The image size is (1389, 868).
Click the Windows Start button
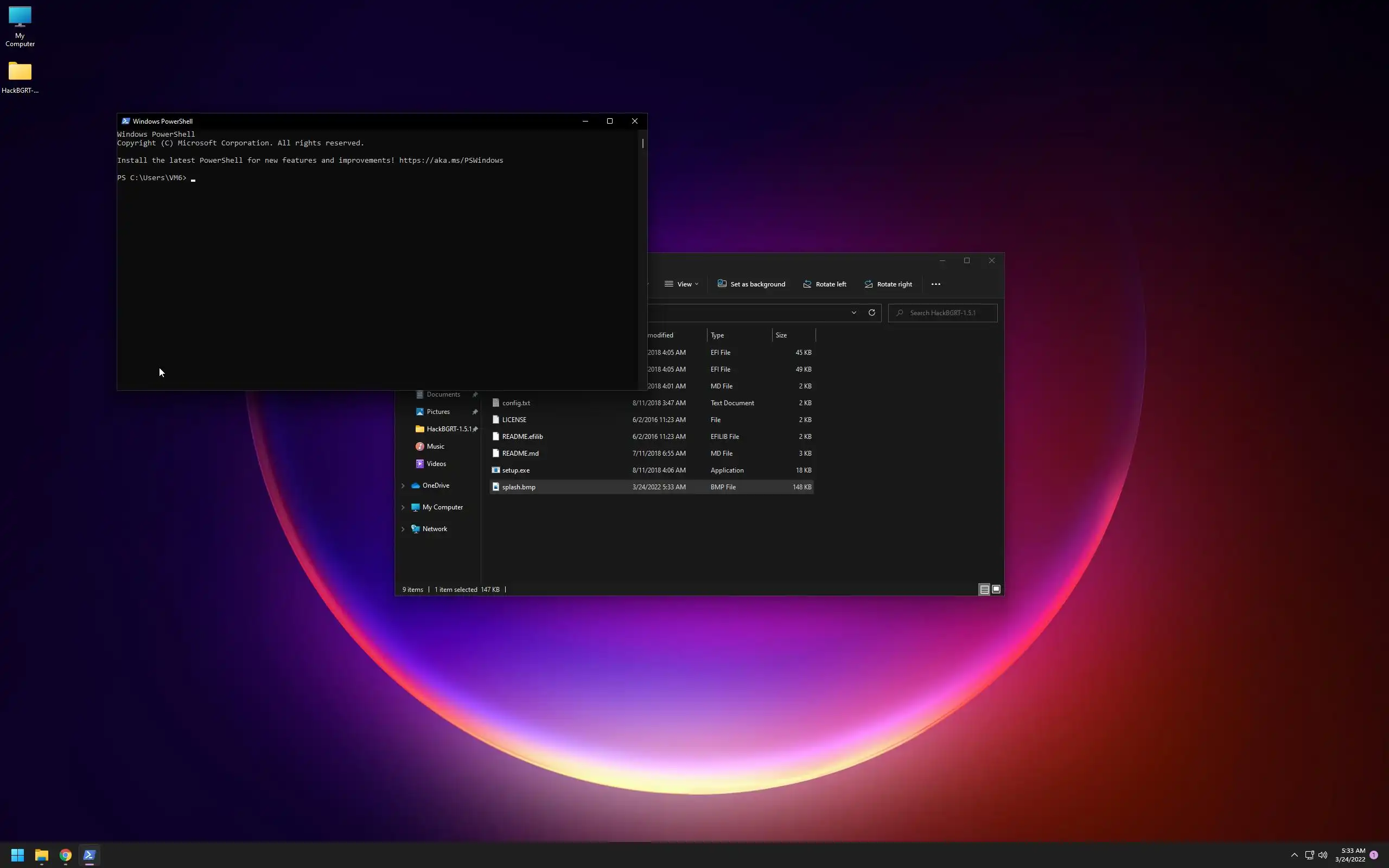(x=17, y=856)
